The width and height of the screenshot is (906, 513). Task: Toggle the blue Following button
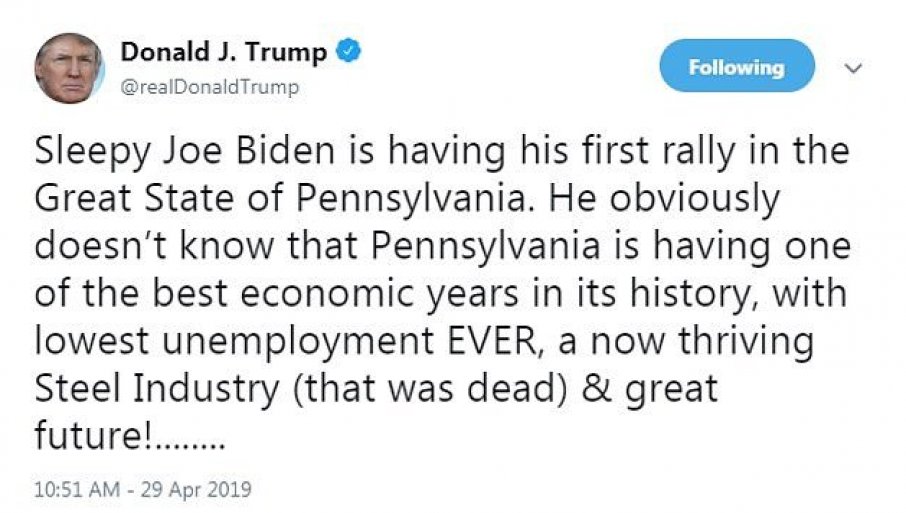click(x=737, y=67)
